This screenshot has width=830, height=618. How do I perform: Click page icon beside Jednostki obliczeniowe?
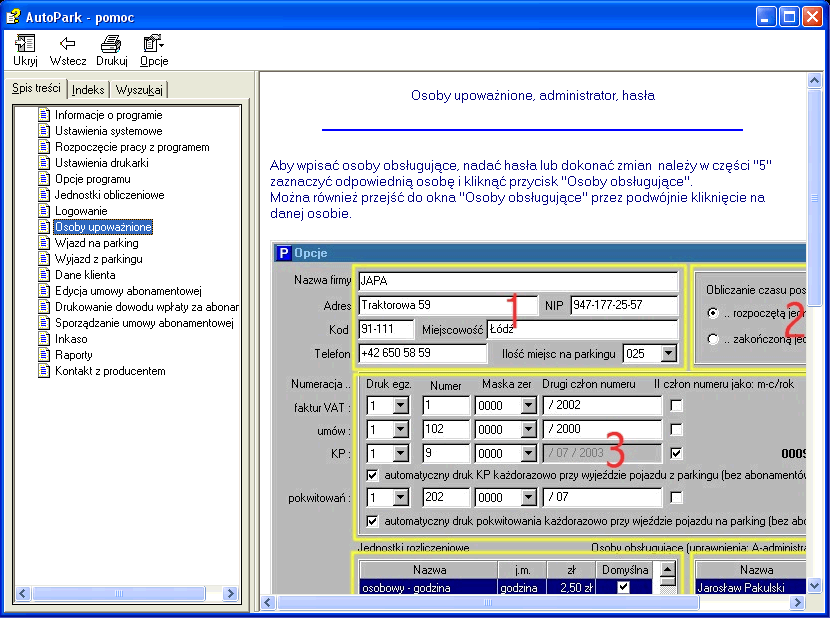44,195
